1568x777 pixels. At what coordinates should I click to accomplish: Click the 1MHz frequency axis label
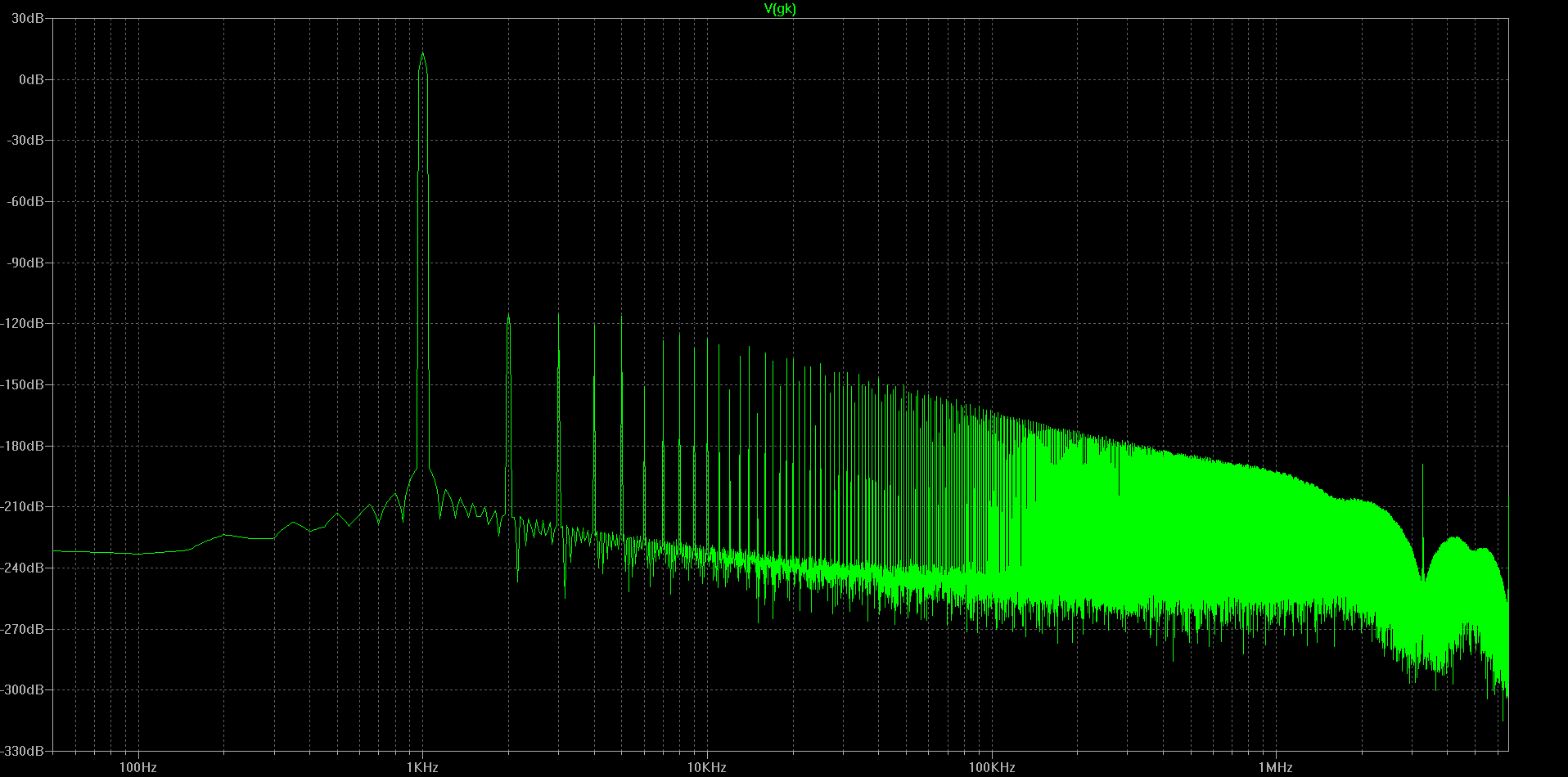coord(1276,767)
